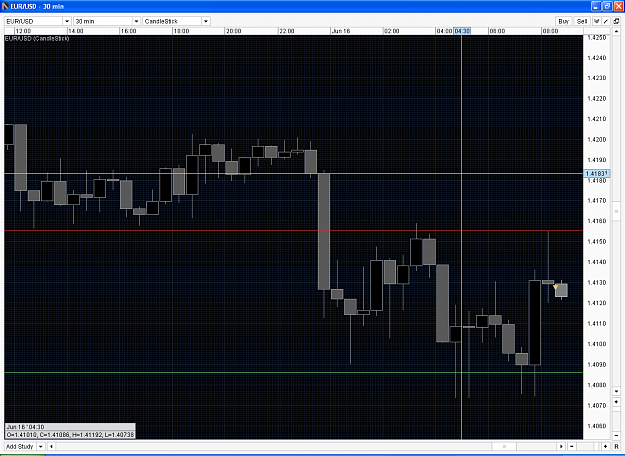Click the application icon in title bar
The image size is (625, 456).
[5, 6]
